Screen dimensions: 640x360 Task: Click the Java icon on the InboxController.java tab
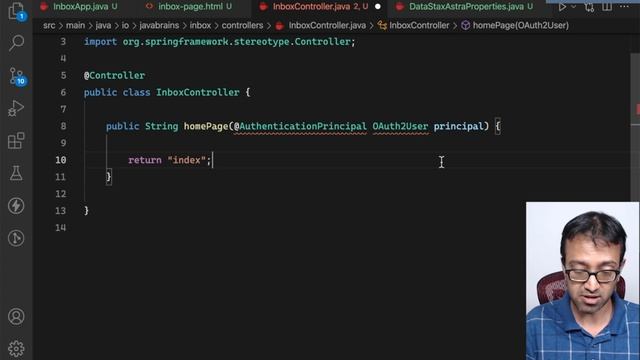(264, 7)
